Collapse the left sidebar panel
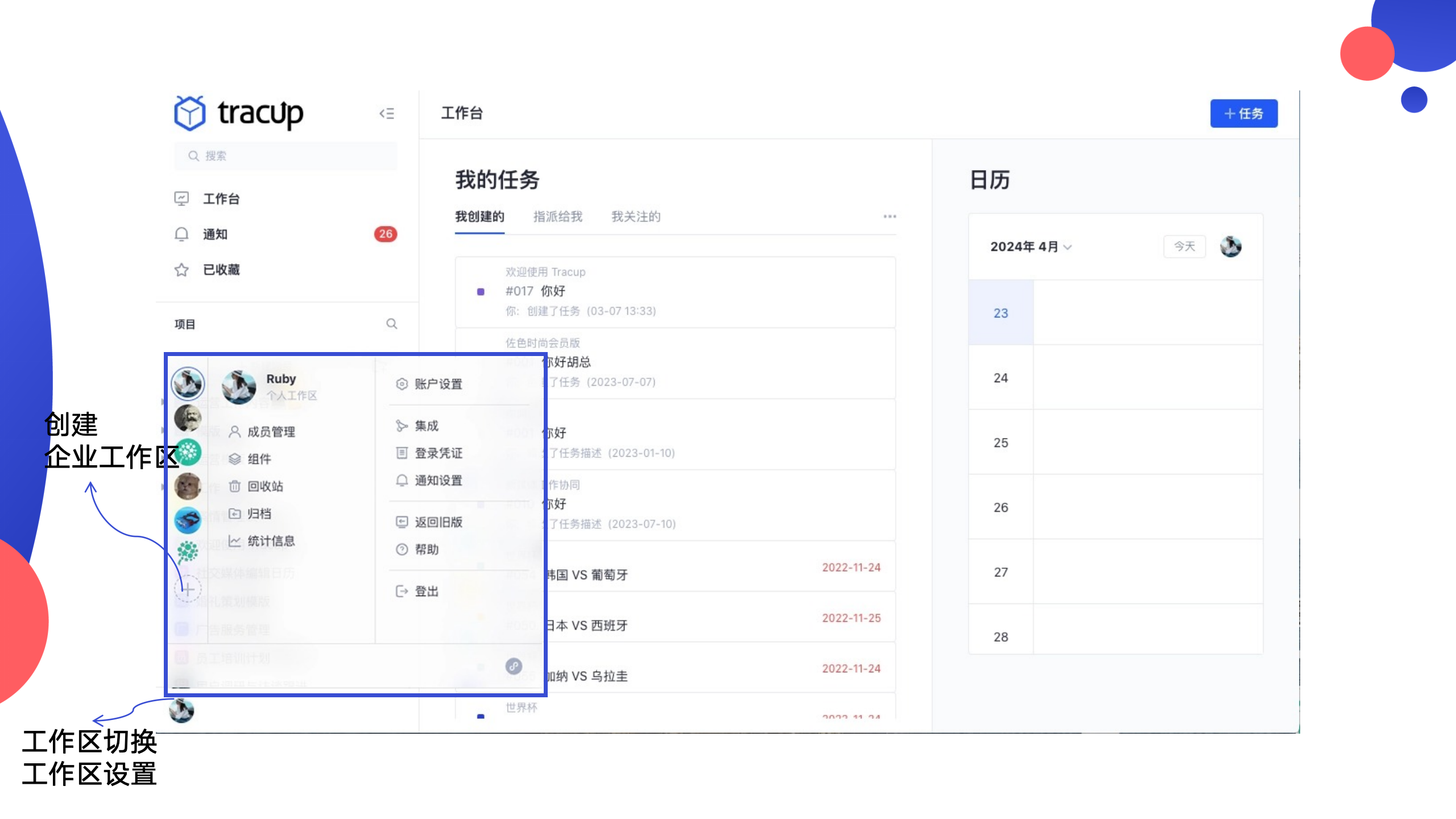Screen dimensions: 1456x819 (387, 114)
